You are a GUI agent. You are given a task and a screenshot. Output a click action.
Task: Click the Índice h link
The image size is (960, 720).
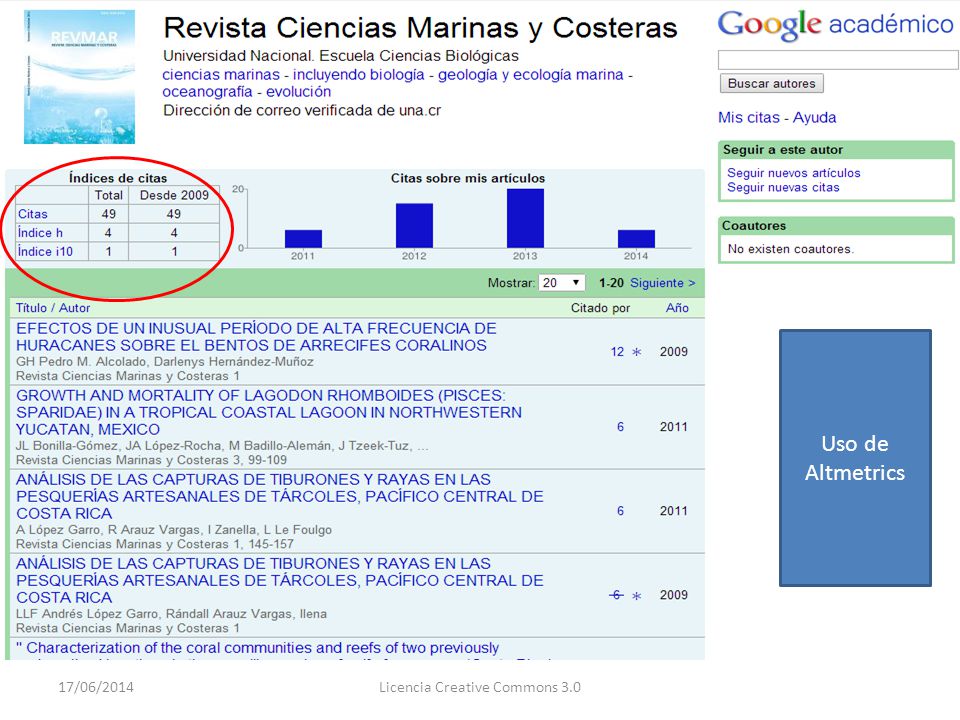[40, 233]
